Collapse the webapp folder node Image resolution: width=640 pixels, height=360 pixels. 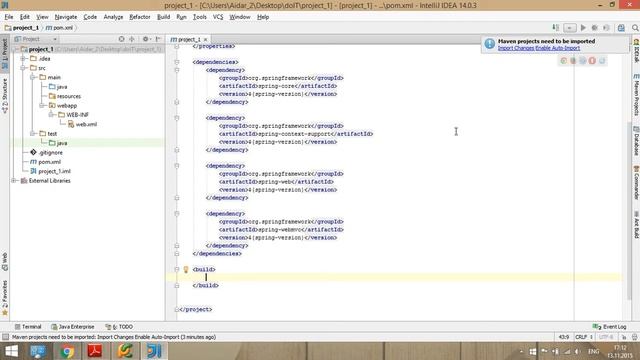[42, 106]
